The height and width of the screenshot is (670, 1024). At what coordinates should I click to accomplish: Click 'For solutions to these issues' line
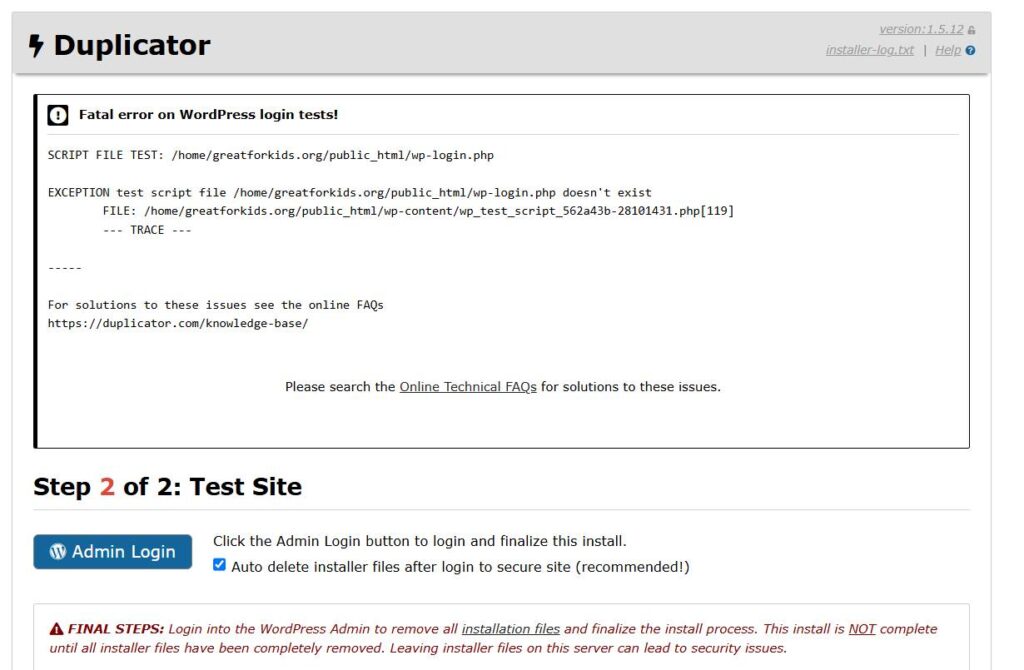coord(216,305)
